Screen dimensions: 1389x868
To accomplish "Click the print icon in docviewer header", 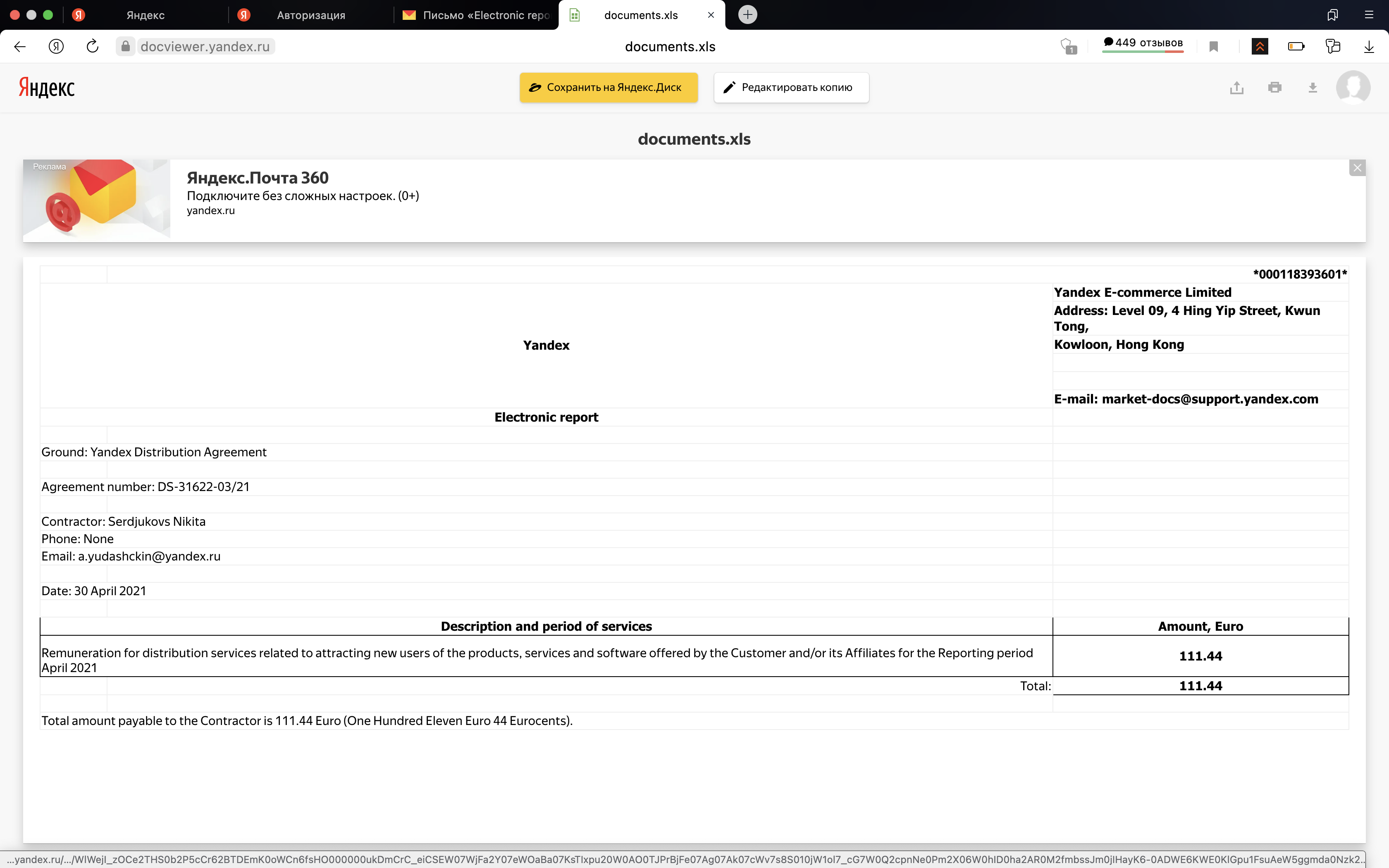I will (1275, 88).
